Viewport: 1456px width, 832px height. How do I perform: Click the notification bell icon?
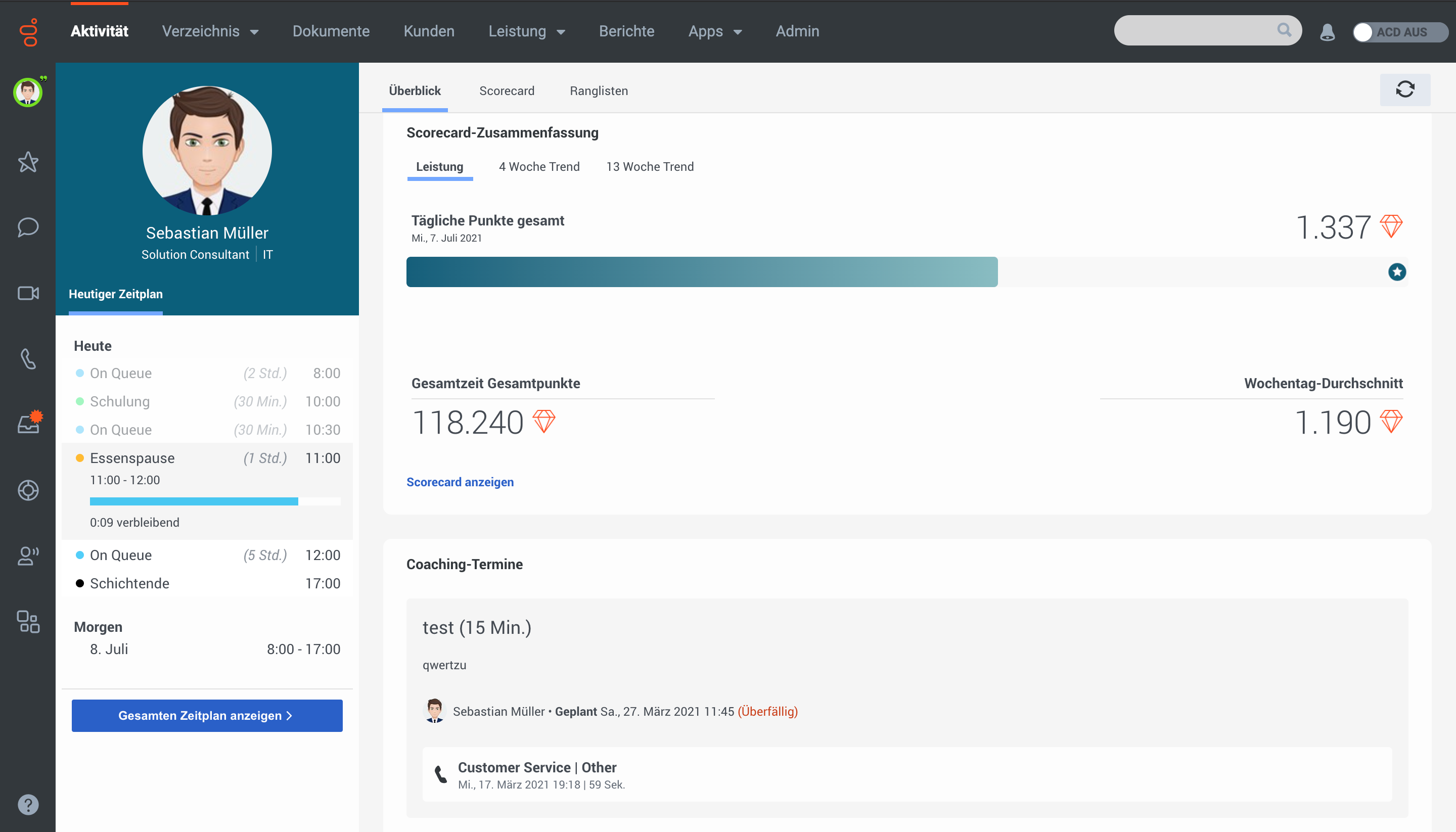tap(1327, 31)
